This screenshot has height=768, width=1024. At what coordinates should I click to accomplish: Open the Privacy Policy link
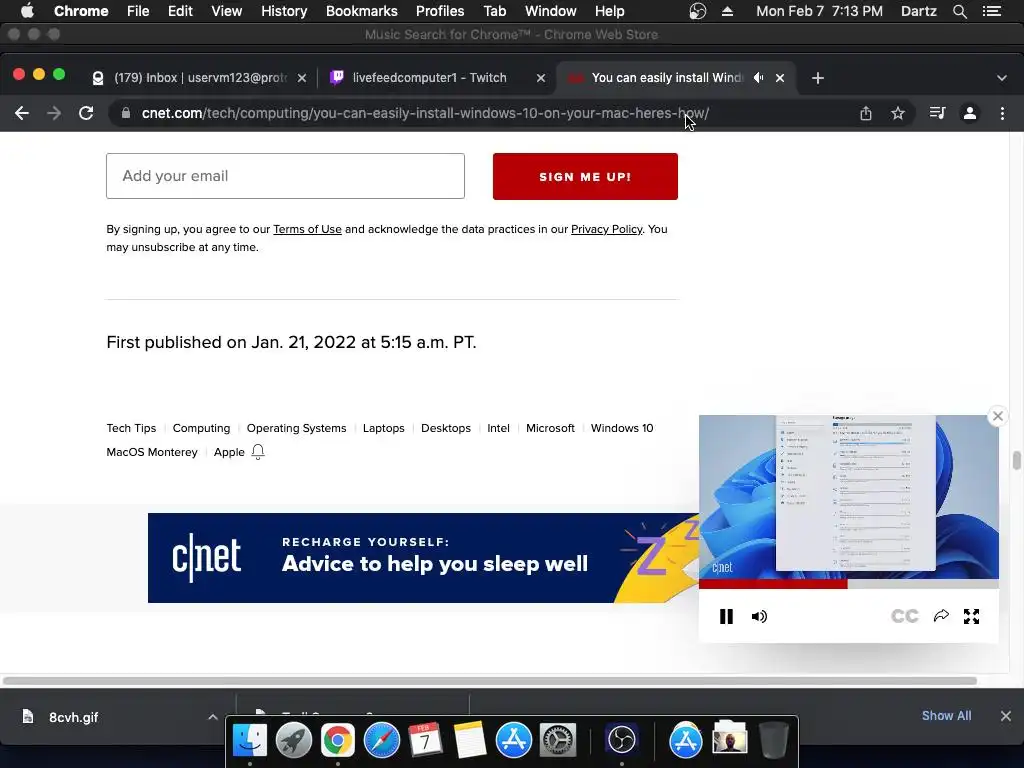point(607,229)
